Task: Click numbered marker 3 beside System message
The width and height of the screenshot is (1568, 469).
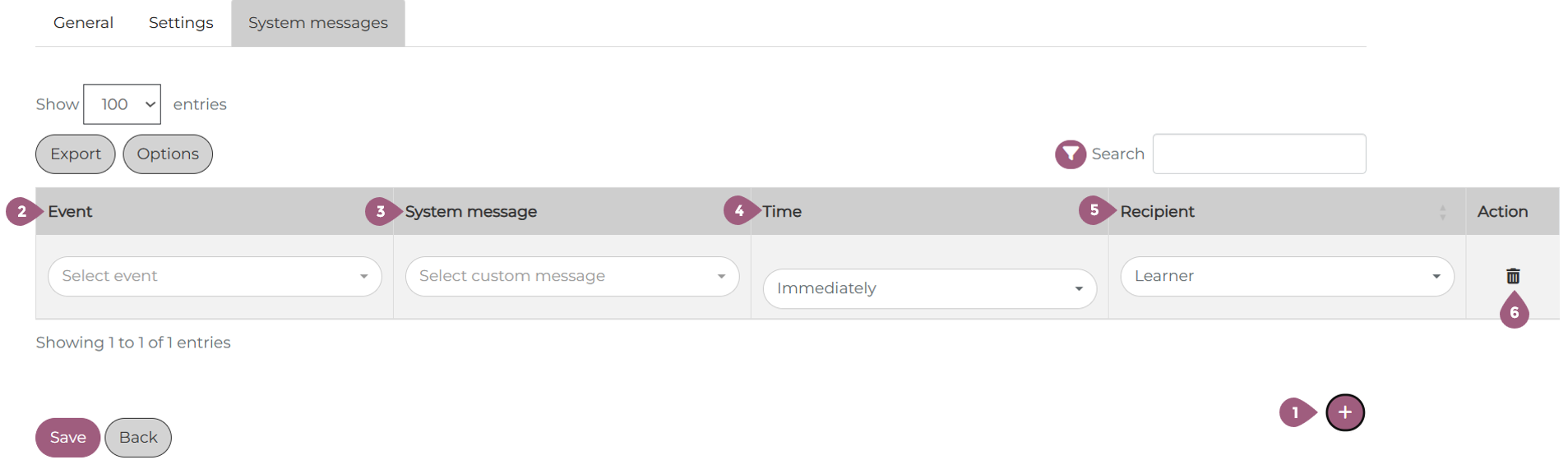Action: pos(380,211)
